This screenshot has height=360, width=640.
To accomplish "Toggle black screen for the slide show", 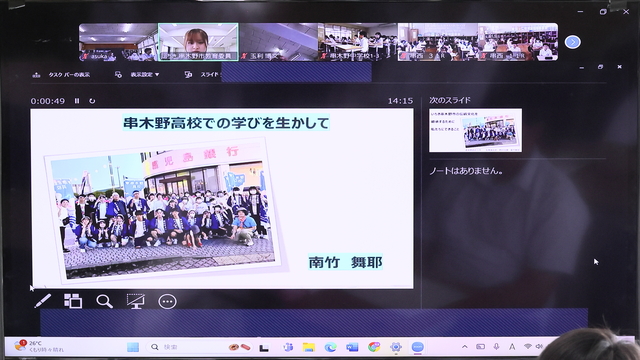I will (136, 301).
